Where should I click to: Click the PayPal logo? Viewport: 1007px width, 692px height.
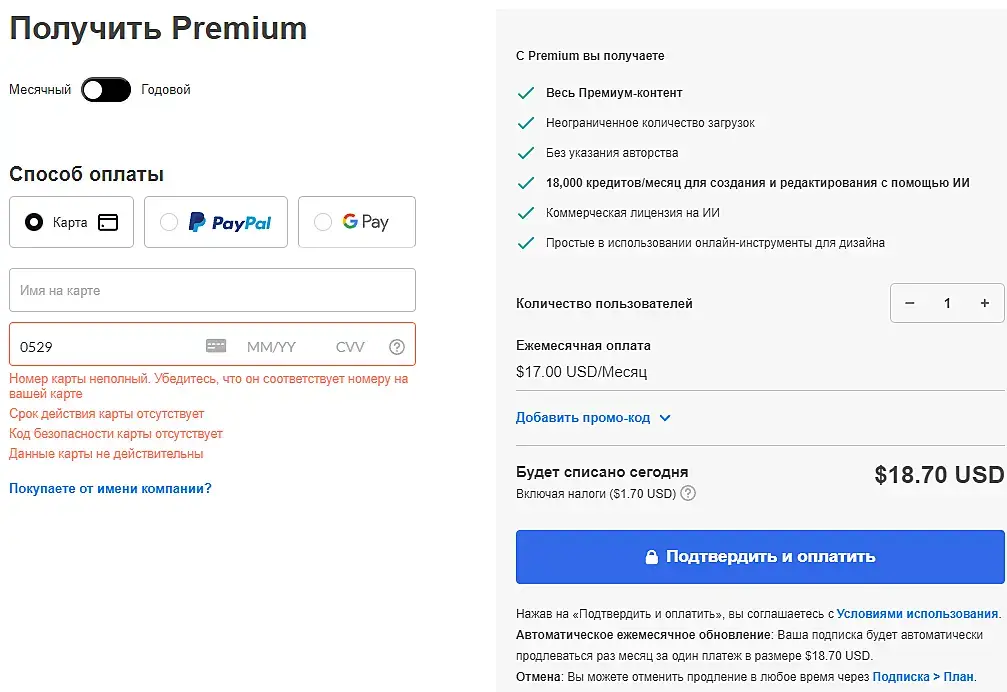(x=230, y=222)
